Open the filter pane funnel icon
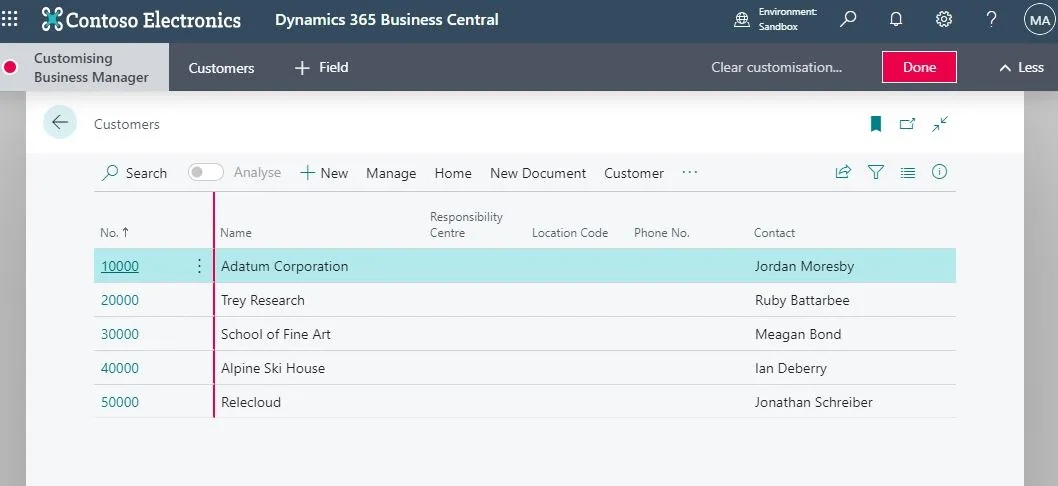The width and height of the screenshot is (1058, 486). (876, 172)
